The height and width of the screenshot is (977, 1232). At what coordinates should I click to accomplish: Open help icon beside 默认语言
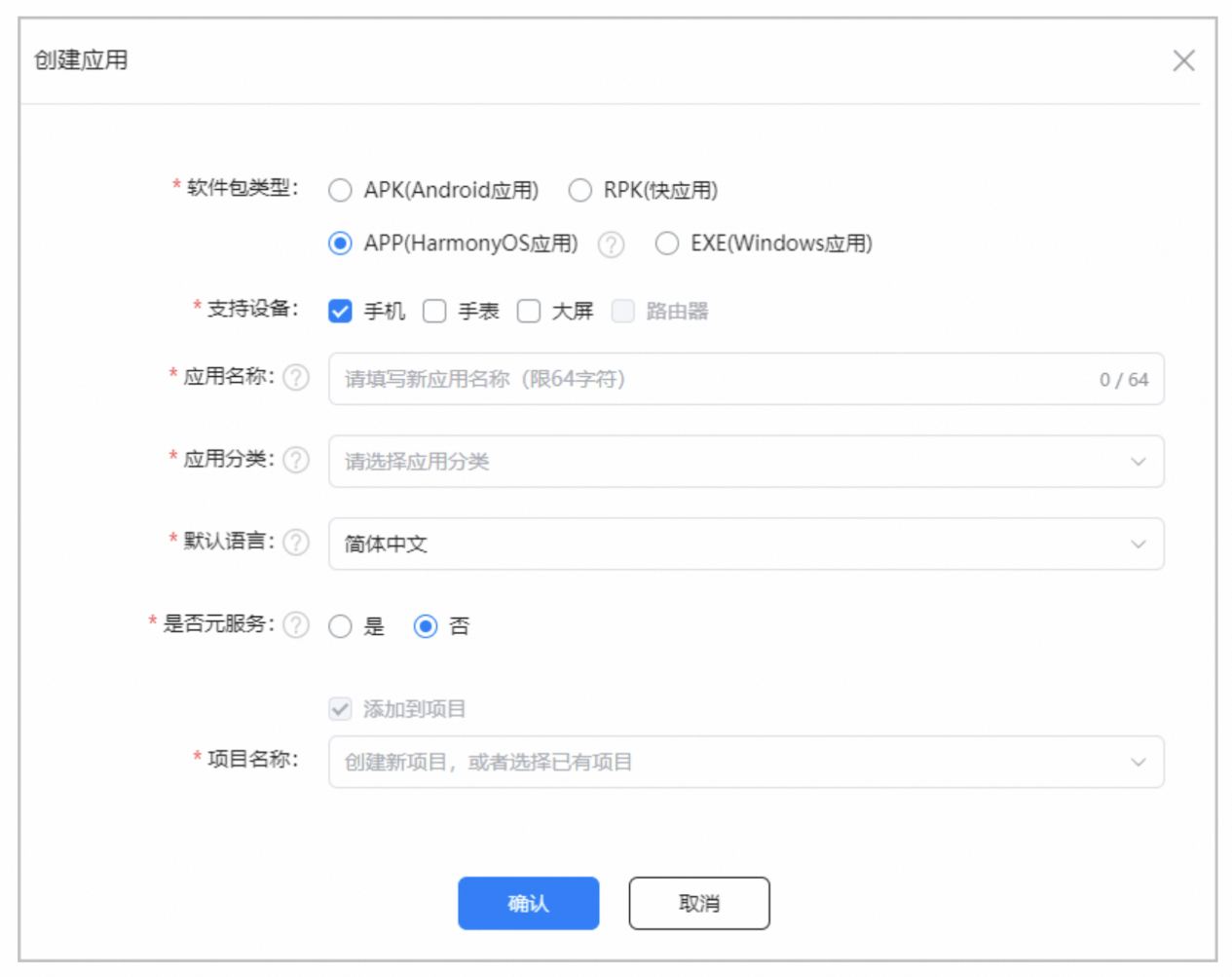click(x=296, y=542)
